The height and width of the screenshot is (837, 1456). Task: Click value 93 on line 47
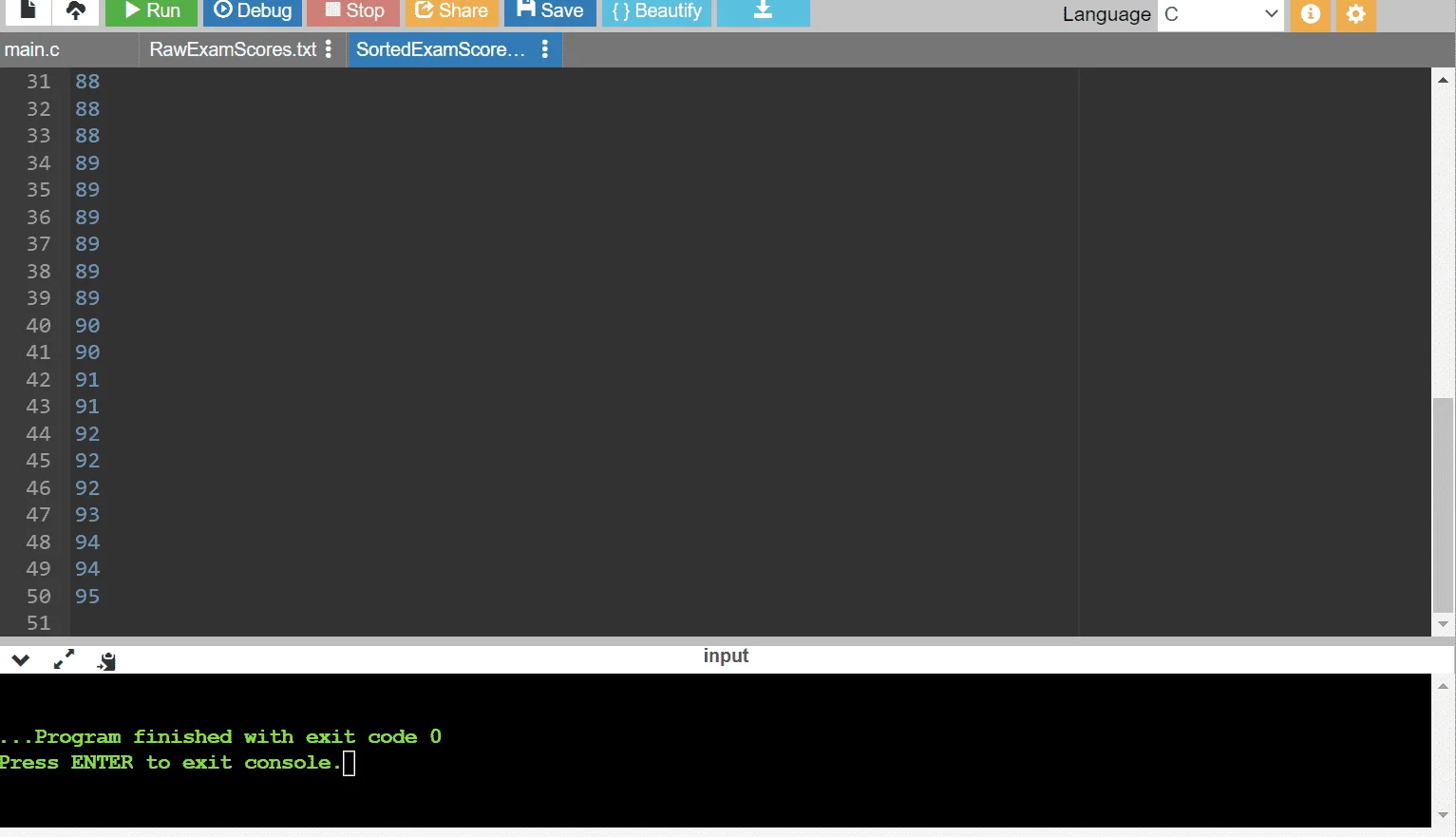tap(87, 515)
